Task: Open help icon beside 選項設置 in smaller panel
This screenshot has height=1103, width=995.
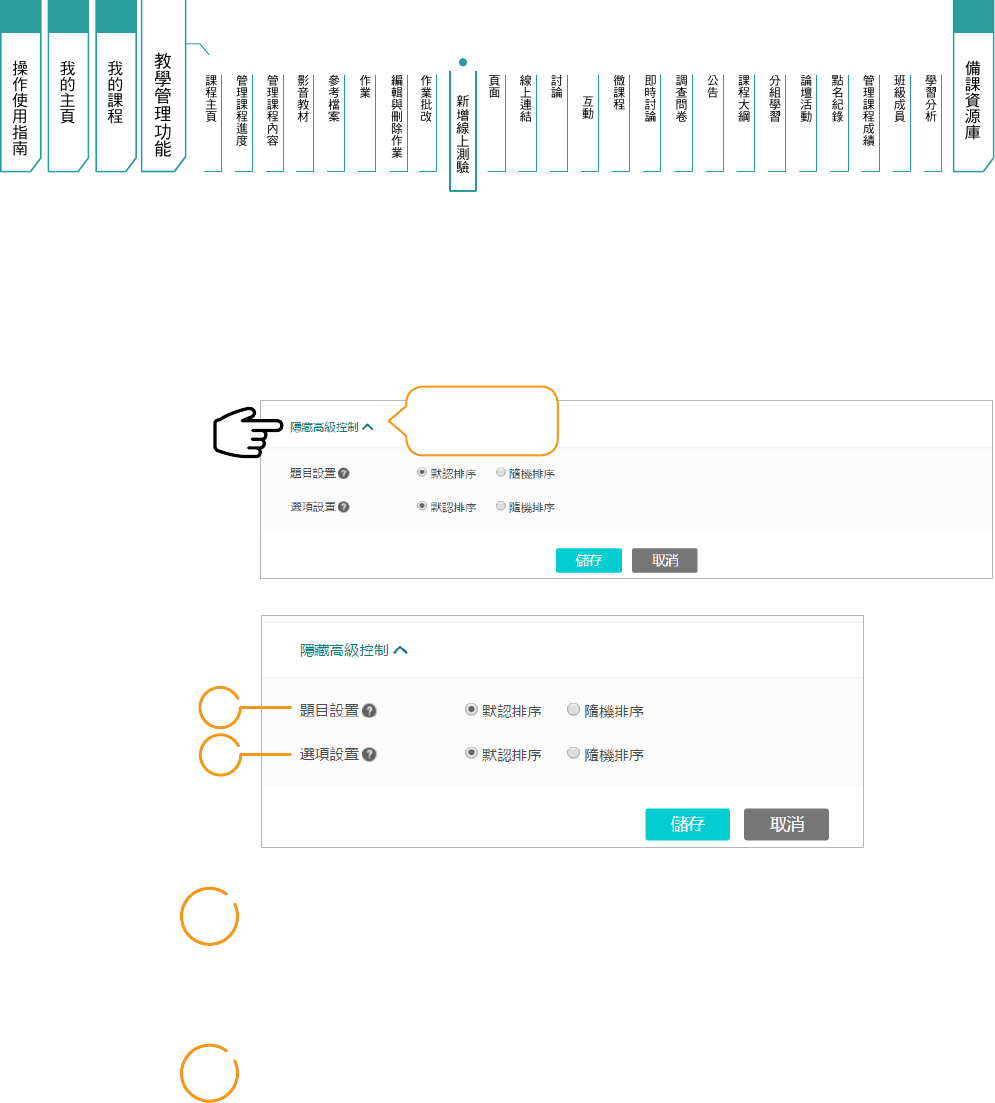Action: click(x=343, y=506)
